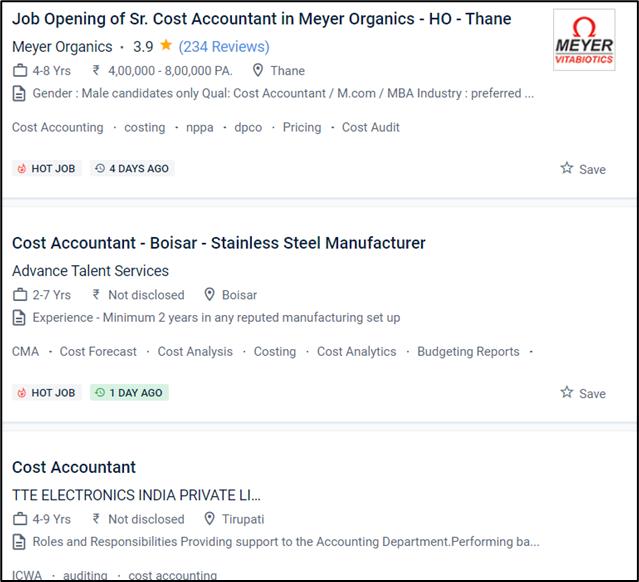
Task: Open the TTE Electronics Cost Accountant job title
Action: (74, 467)
